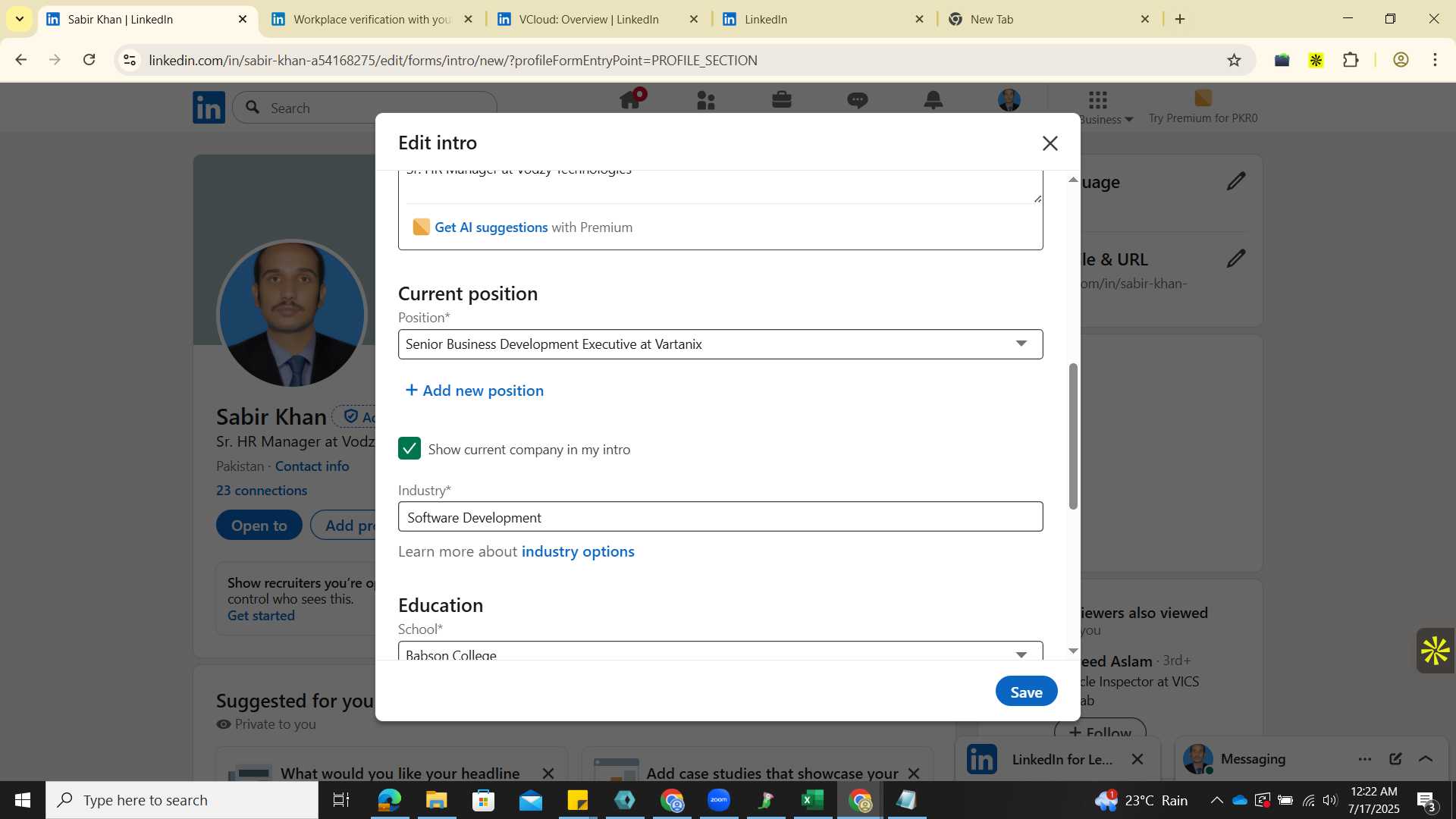Open My Network people icon
Viewport: 1456px width, 819px height.
pos(706,99)
